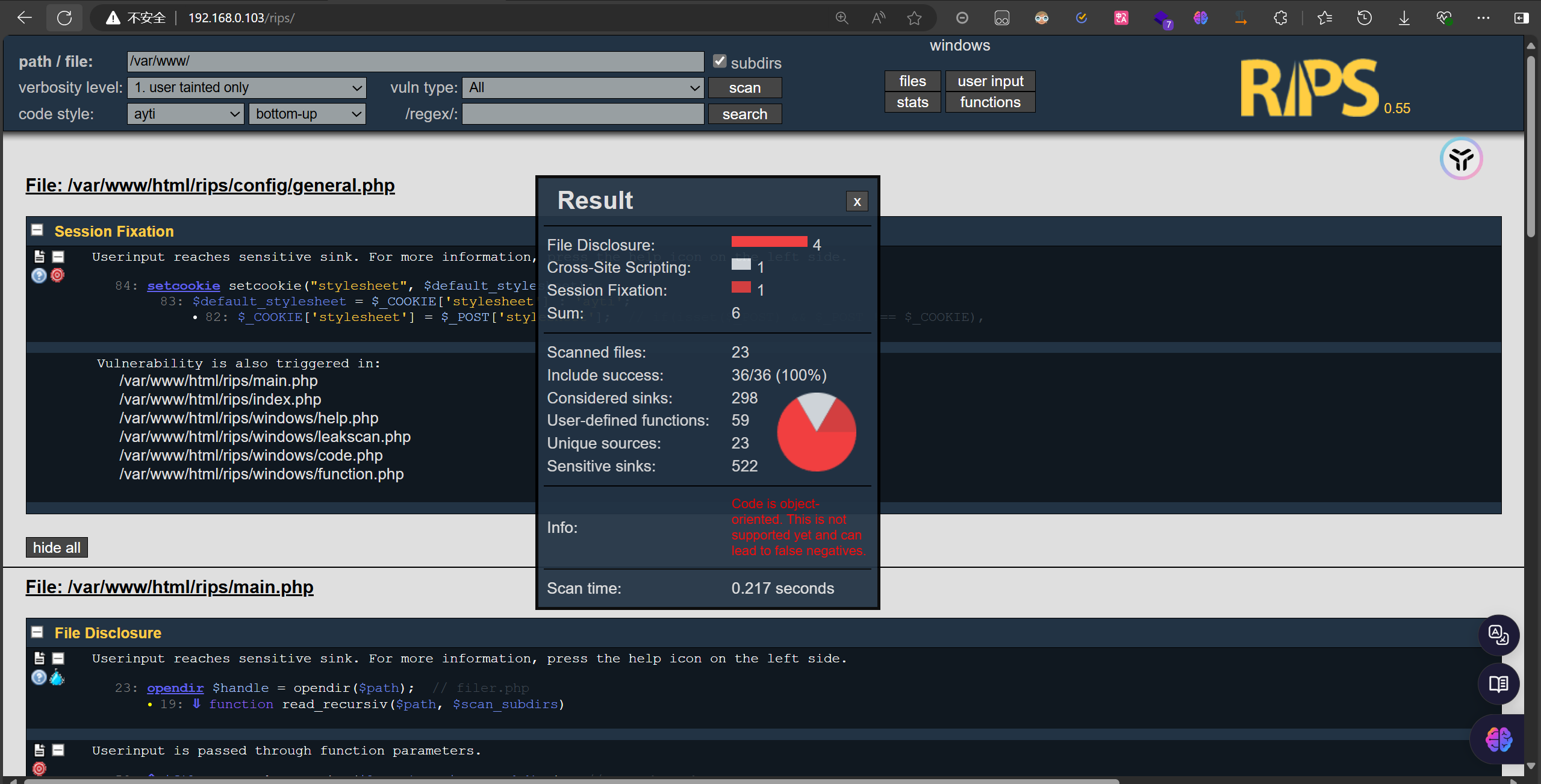Viewport: 1541px width, 784px height.
Task: Open the downloads arrow icon
Action: point(1404,18)
